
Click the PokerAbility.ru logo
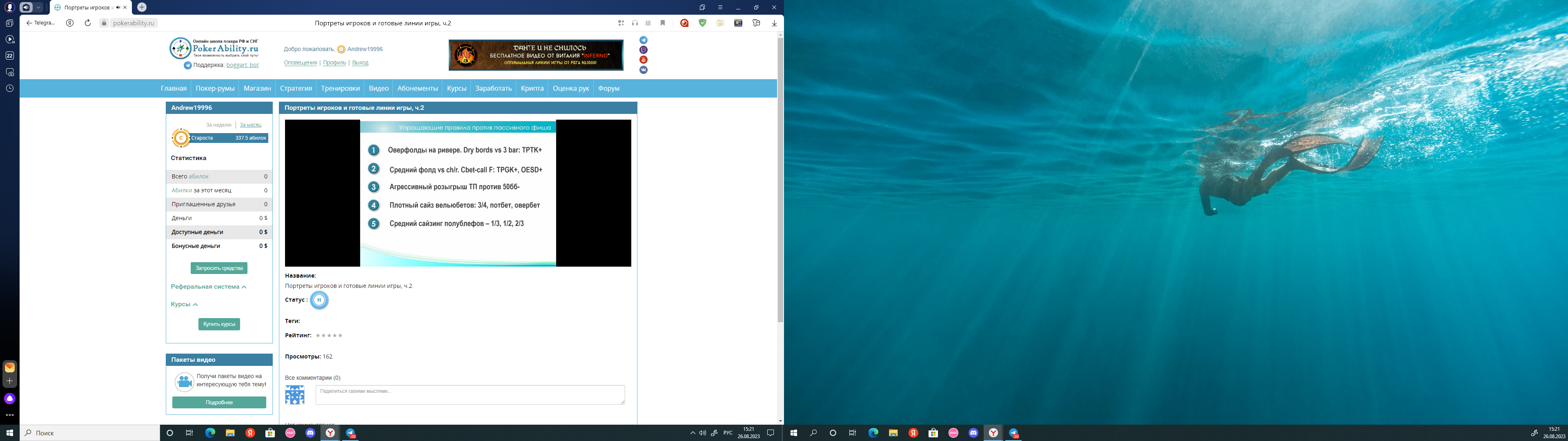(214, 48)
